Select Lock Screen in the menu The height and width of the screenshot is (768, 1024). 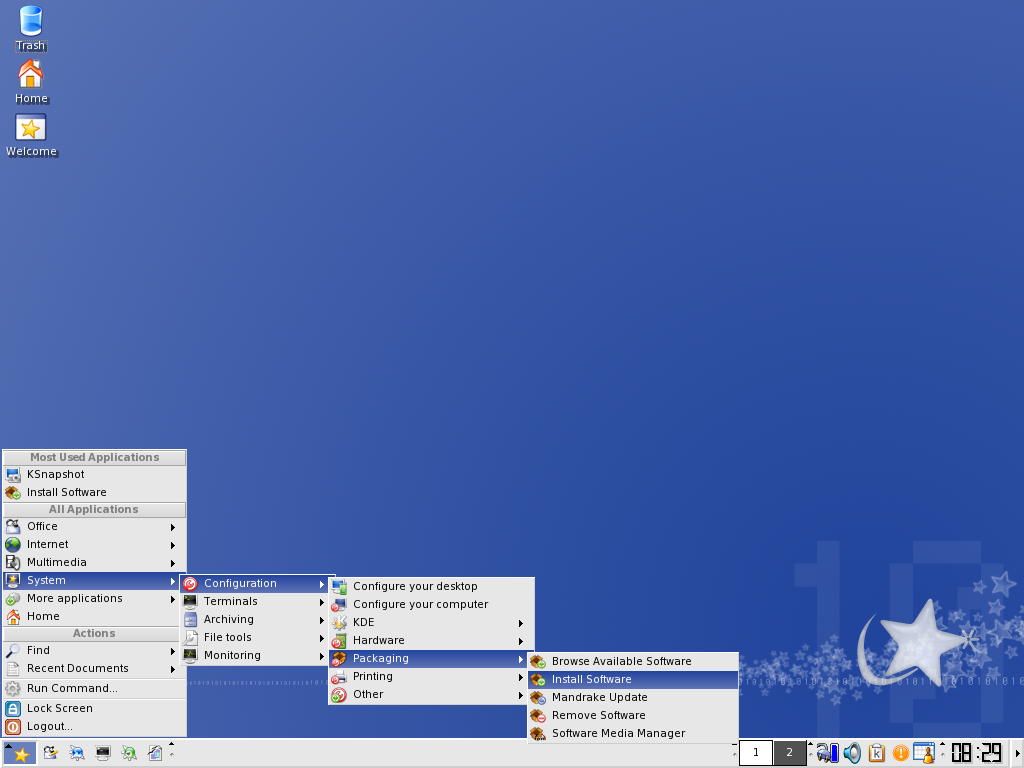tap(95, 709)
